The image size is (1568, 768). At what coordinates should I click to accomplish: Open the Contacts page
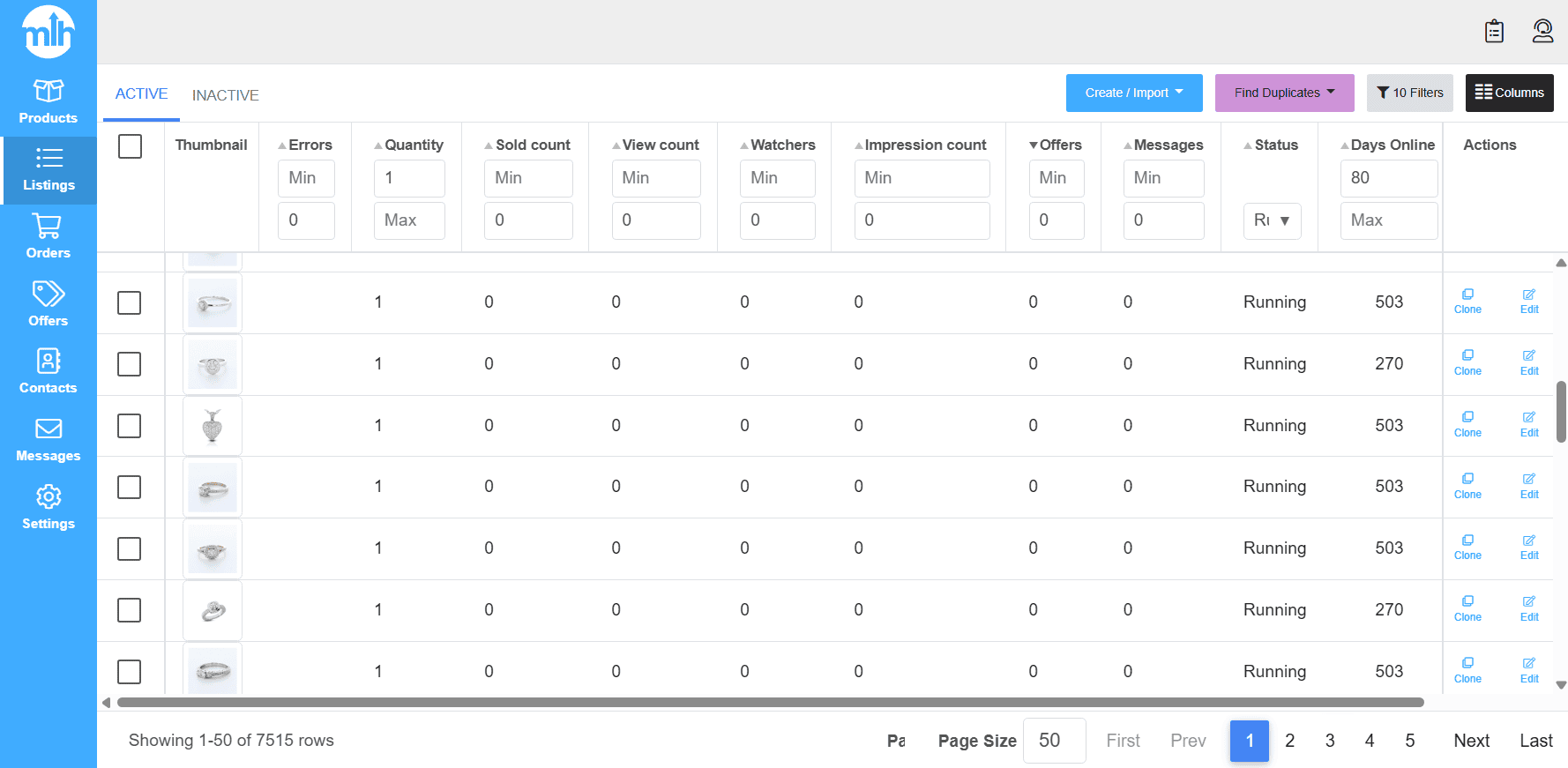click(x=49, y=371)
